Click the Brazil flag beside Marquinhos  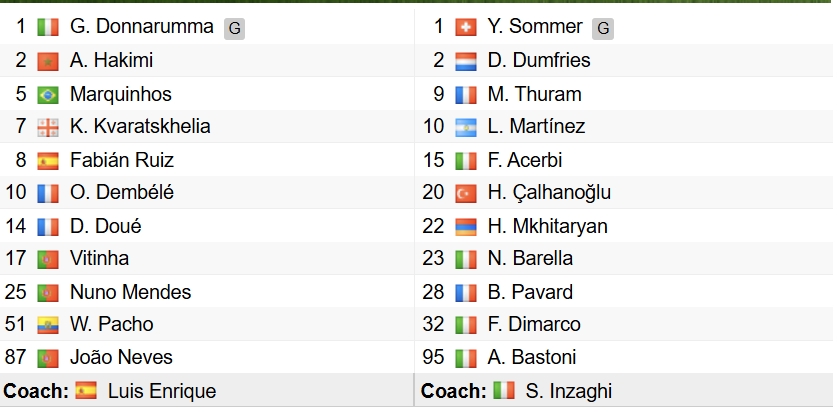[x=47, y=95]
